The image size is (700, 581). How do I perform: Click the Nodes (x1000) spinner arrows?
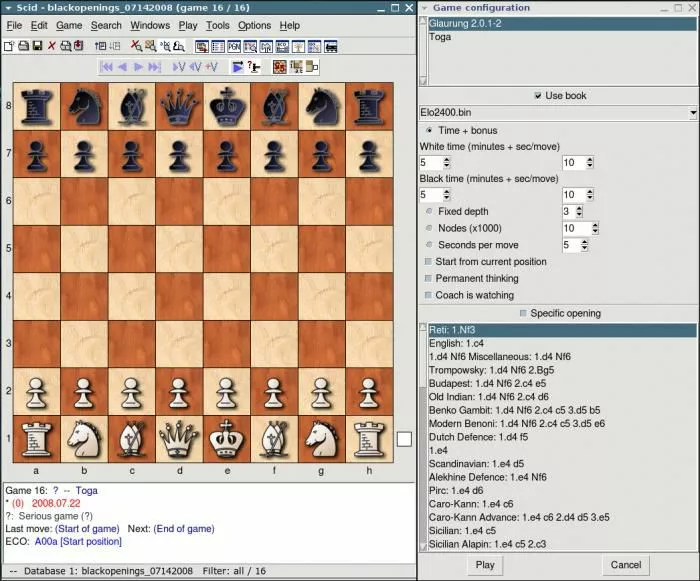[x=596, y=228]
